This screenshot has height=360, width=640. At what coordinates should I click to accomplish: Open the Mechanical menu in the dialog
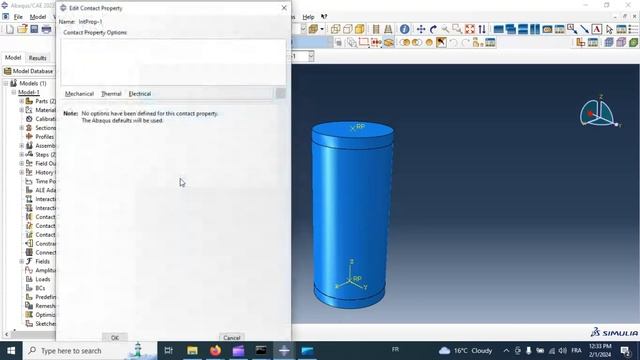click(79, 94)
